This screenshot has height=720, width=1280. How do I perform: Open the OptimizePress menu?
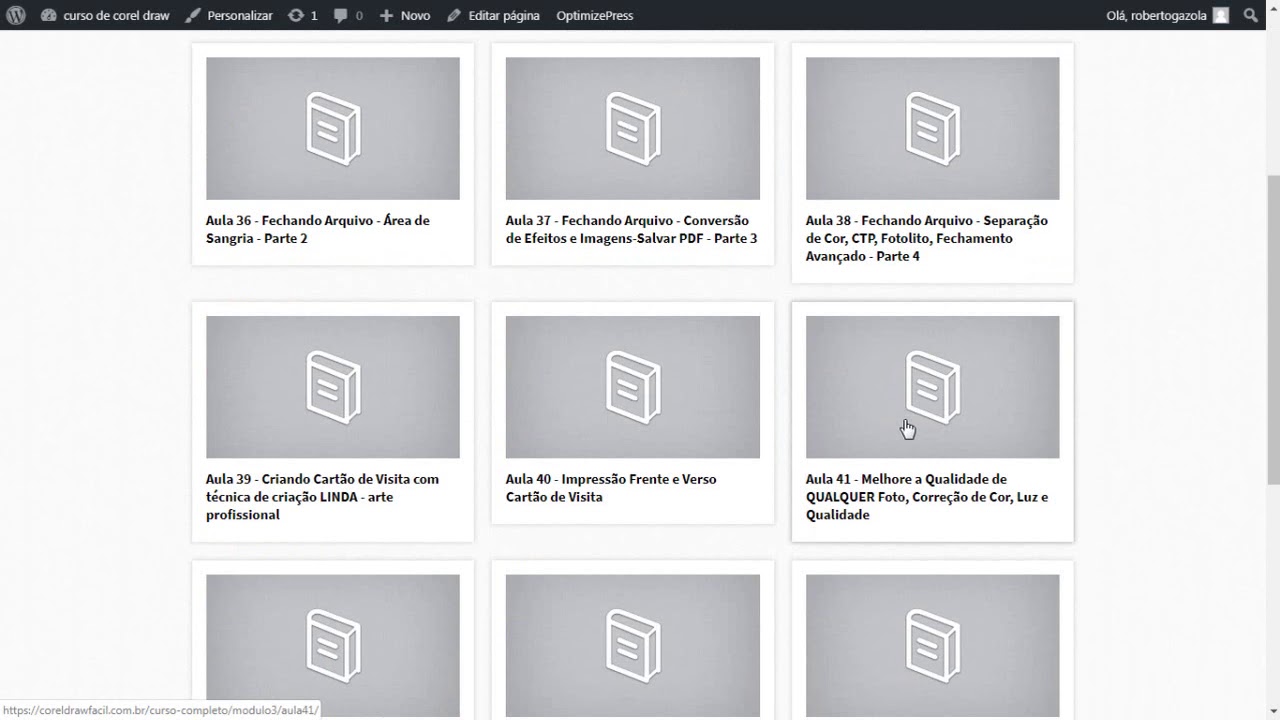click(595, 15)
